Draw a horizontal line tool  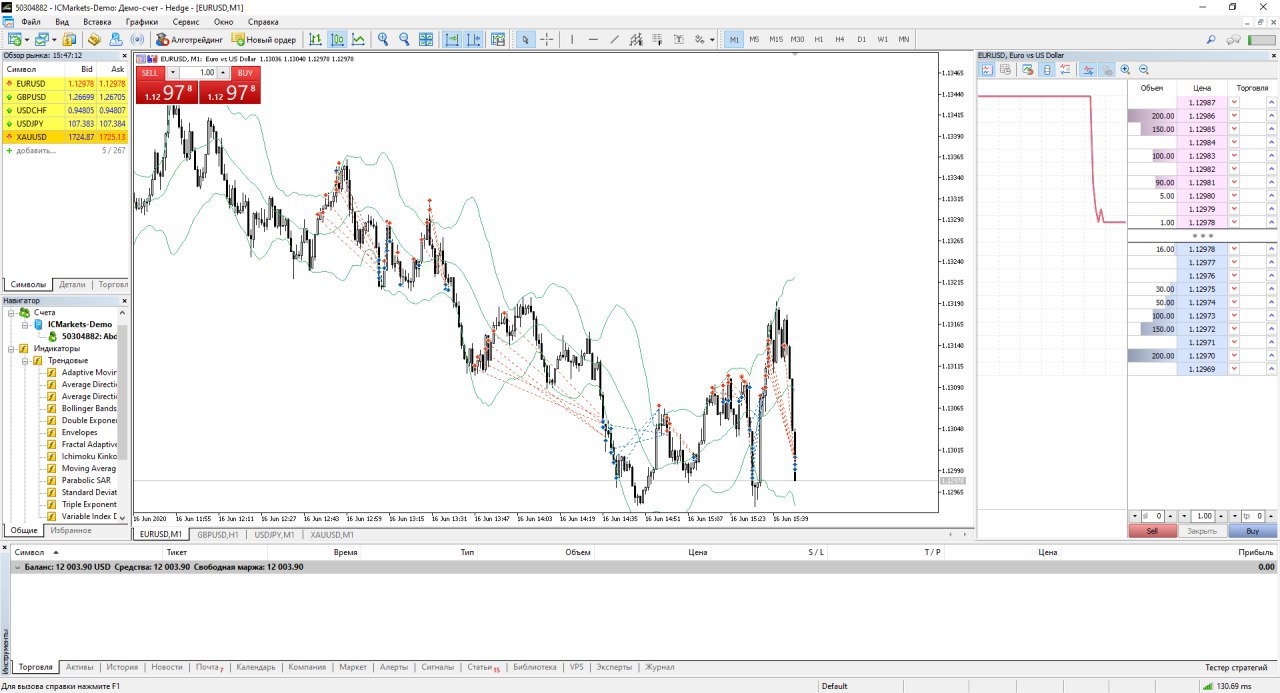(593, 40)
